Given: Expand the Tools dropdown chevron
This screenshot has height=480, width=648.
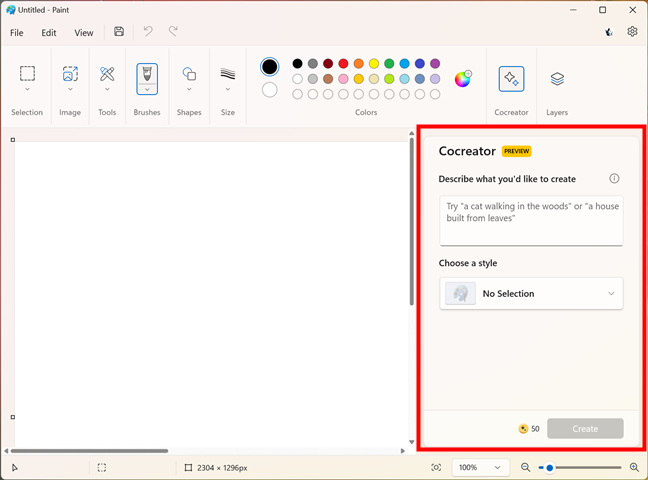Looking at the screenshot, I should click(x=107, y=89).
